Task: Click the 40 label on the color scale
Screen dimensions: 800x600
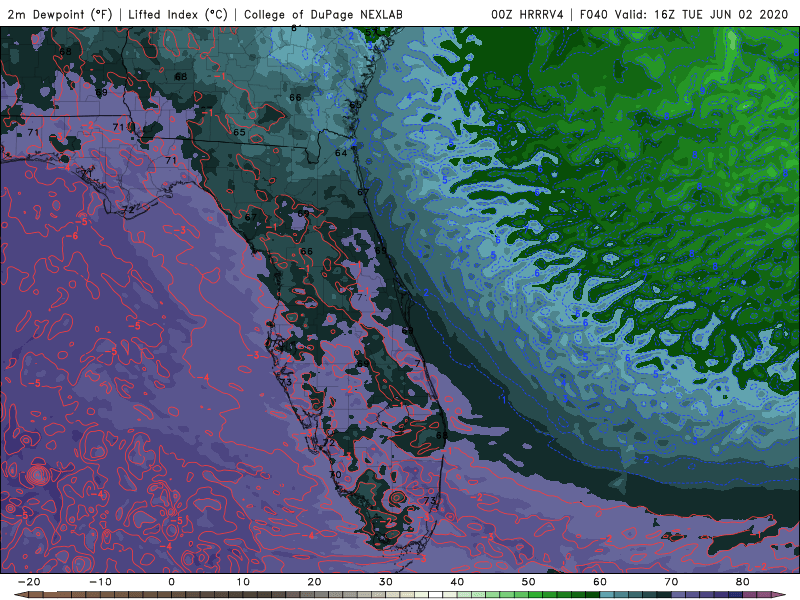Action: click(457, 582)
